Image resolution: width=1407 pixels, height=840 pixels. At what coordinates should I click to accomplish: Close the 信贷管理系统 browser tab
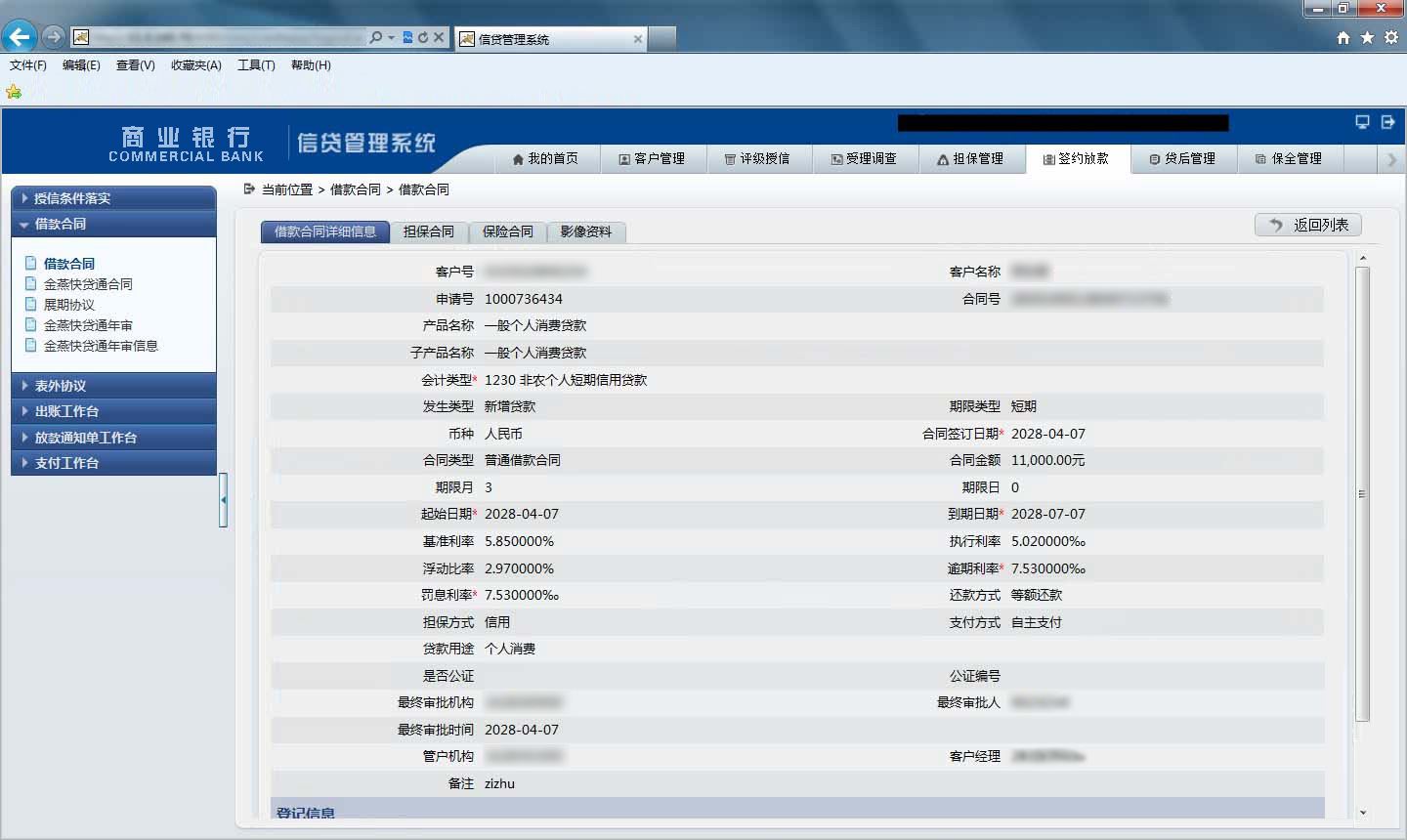tap(638, 39)
